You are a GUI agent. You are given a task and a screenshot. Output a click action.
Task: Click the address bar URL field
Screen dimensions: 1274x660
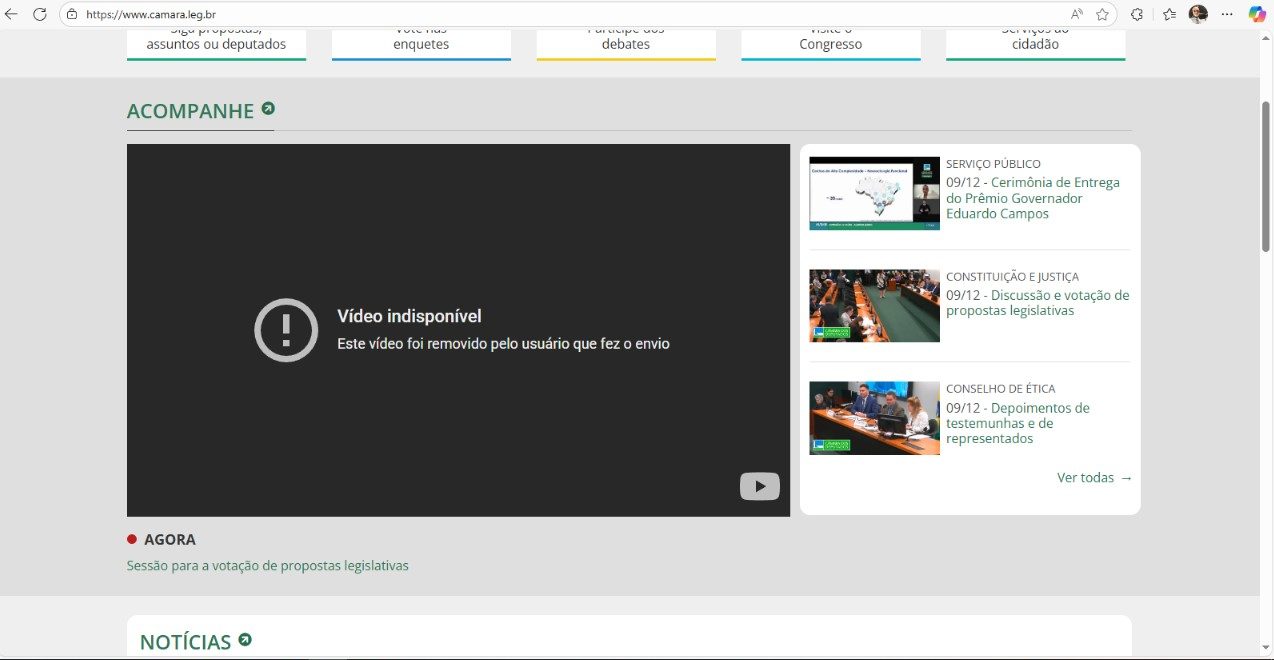click(500, 14)
